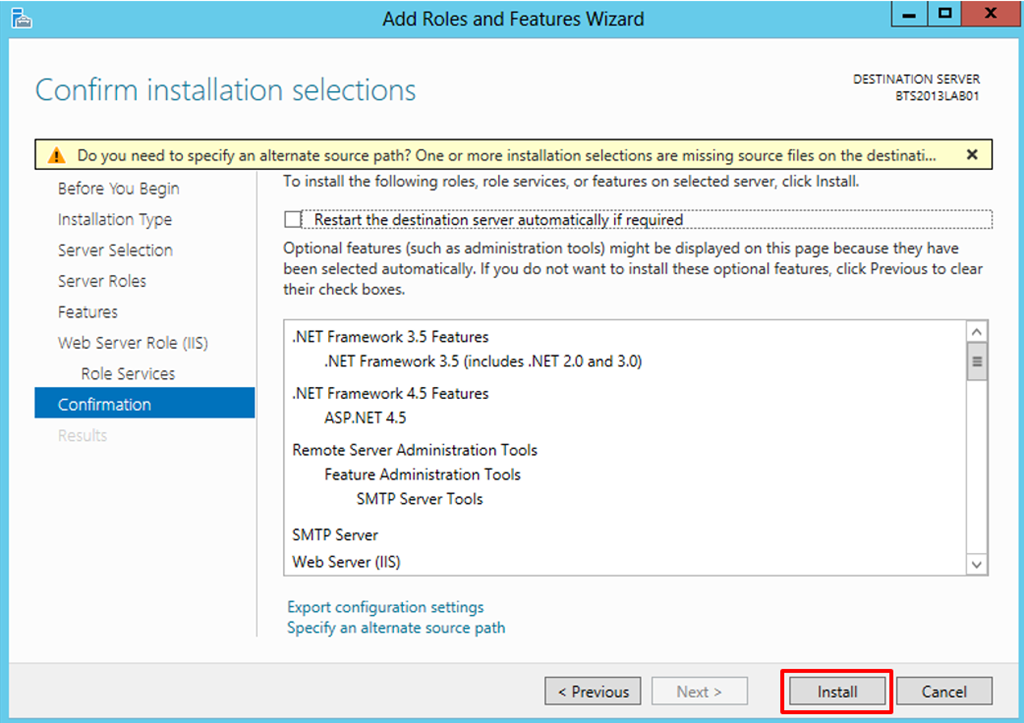Viewport: 1024px width, 723px height.
Task: Click Export configuration settings link
Action: [x=385, y=607]
